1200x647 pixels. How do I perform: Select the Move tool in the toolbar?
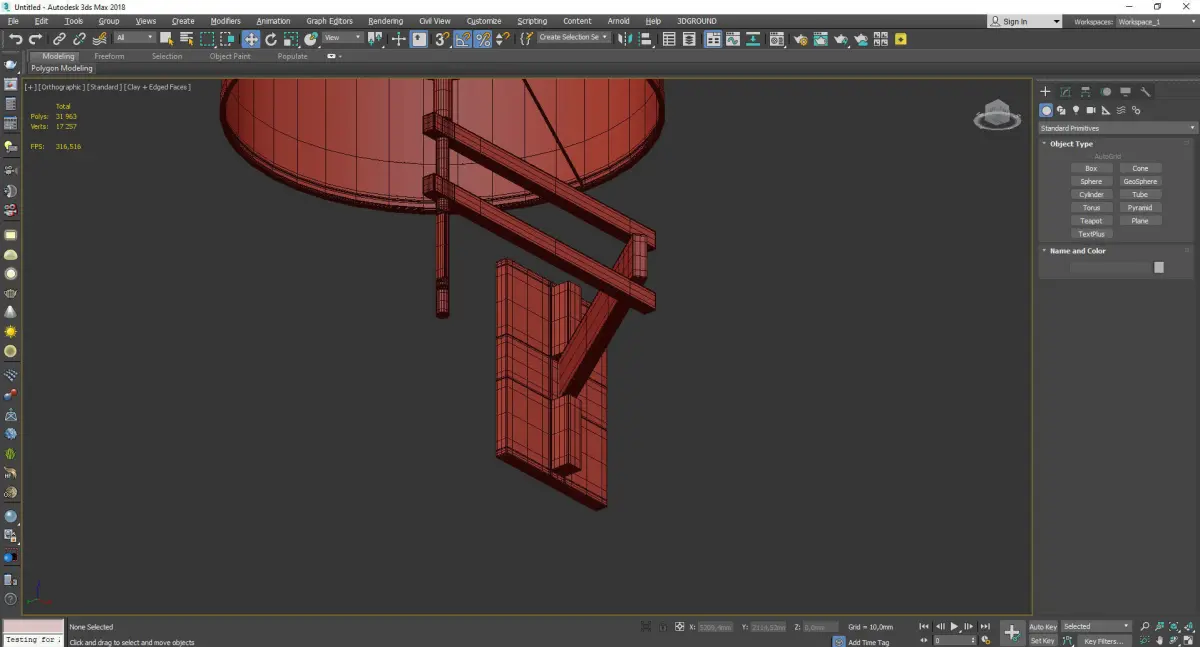[250, 39]
